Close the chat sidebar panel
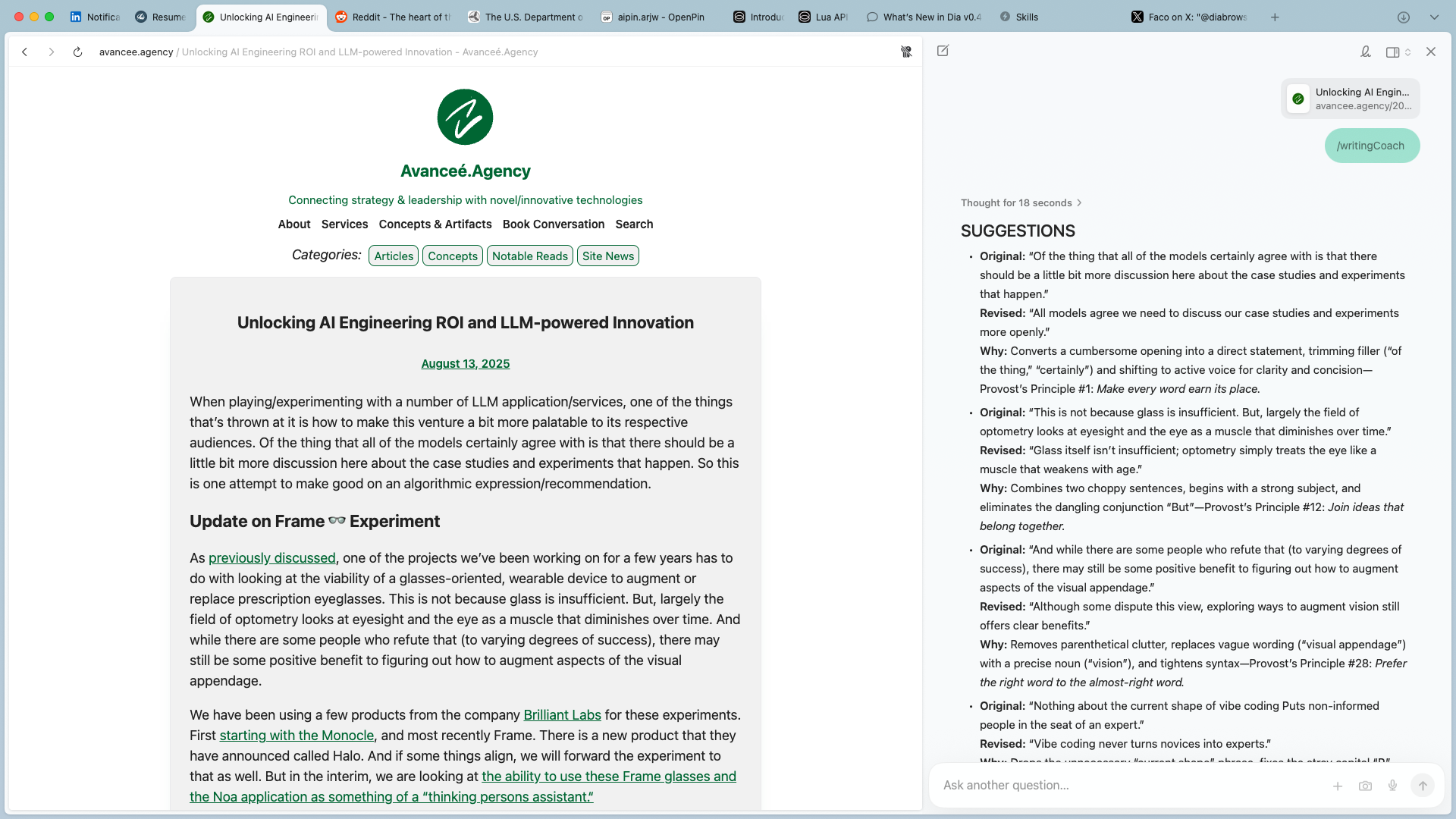Image resolution: width=1456 pixels, height=819 pixels. click(x=1431, y=52)
